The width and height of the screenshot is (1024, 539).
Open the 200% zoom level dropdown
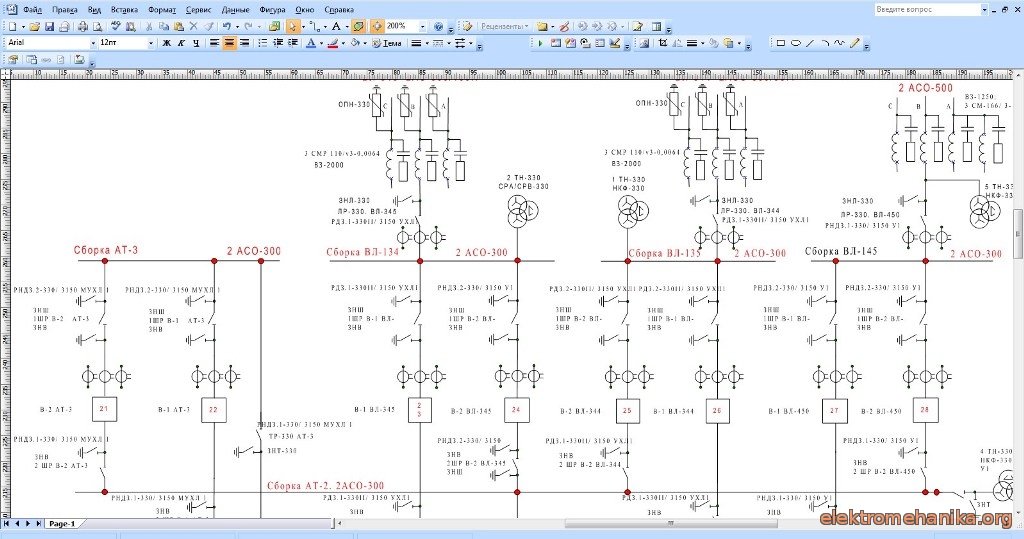coord(423,26)
